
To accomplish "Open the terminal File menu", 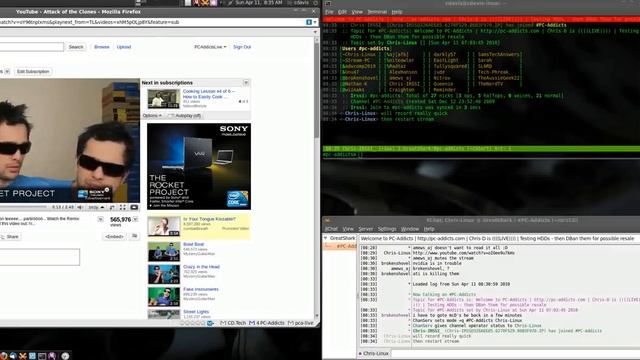I will [329, 12].
